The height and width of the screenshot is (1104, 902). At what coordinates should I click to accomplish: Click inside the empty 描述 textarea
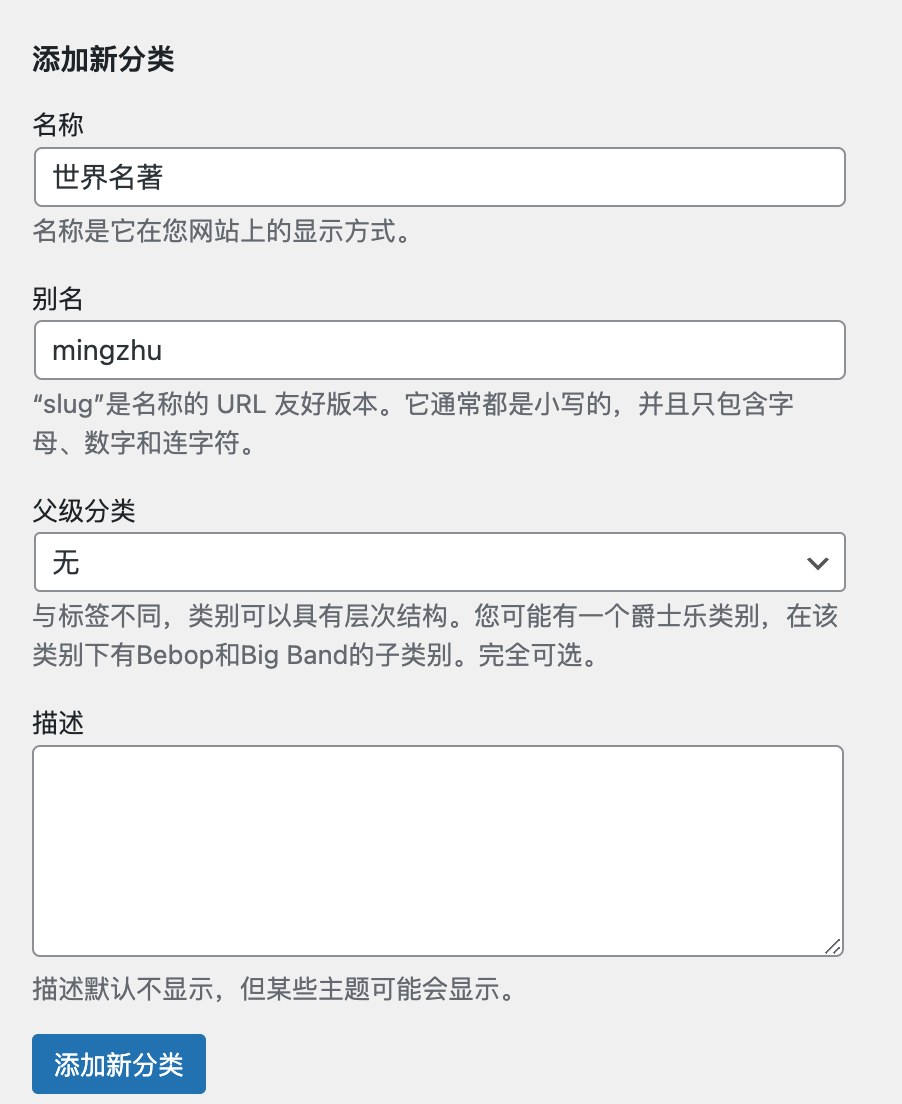438,851
